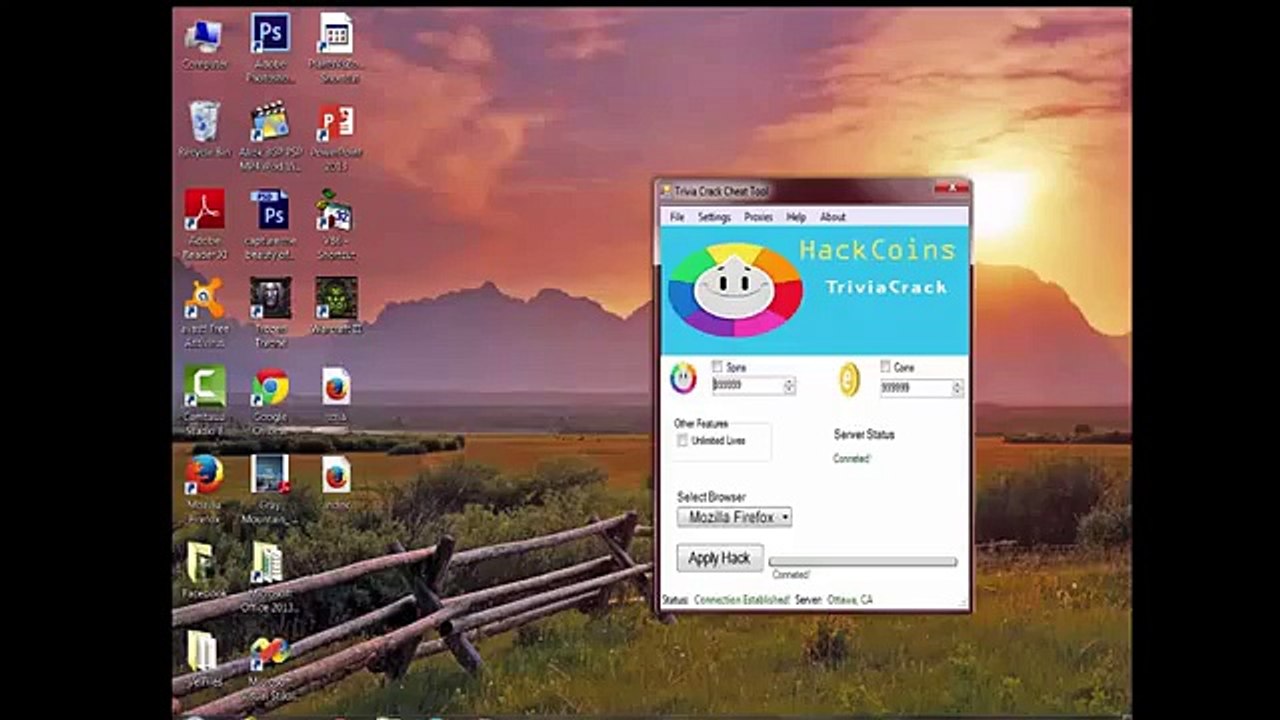Open the Computer desktop icon
Viewport: 1280px width, 720px height.
pyautogui.click(x=204, y=36)
